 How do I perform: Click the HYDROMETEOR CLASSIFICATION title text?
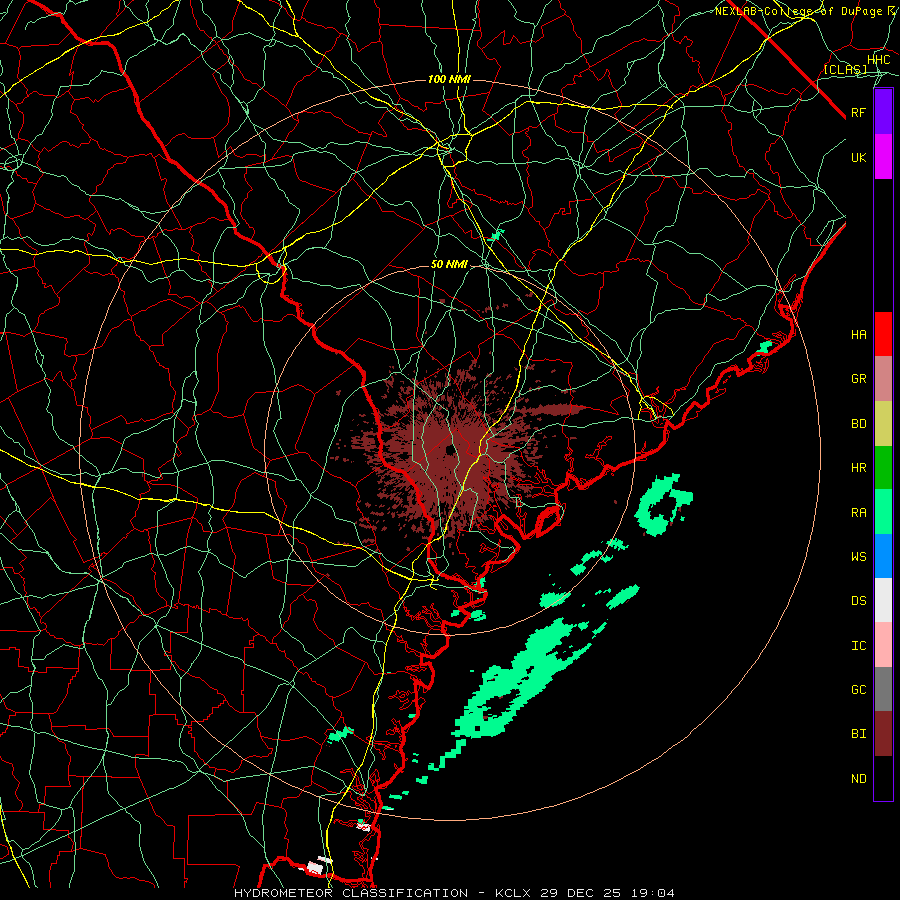[351, 893]
